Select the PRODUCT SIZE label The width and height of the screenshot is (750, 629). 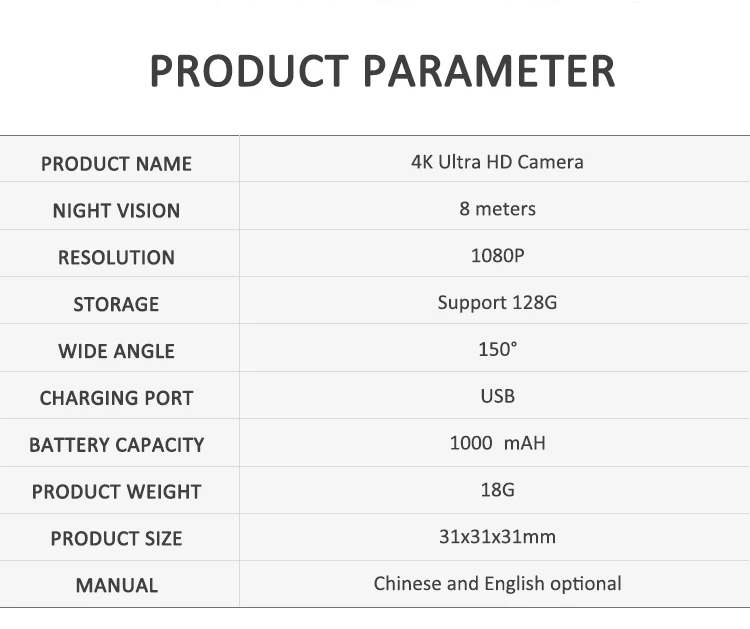point(116,539)
